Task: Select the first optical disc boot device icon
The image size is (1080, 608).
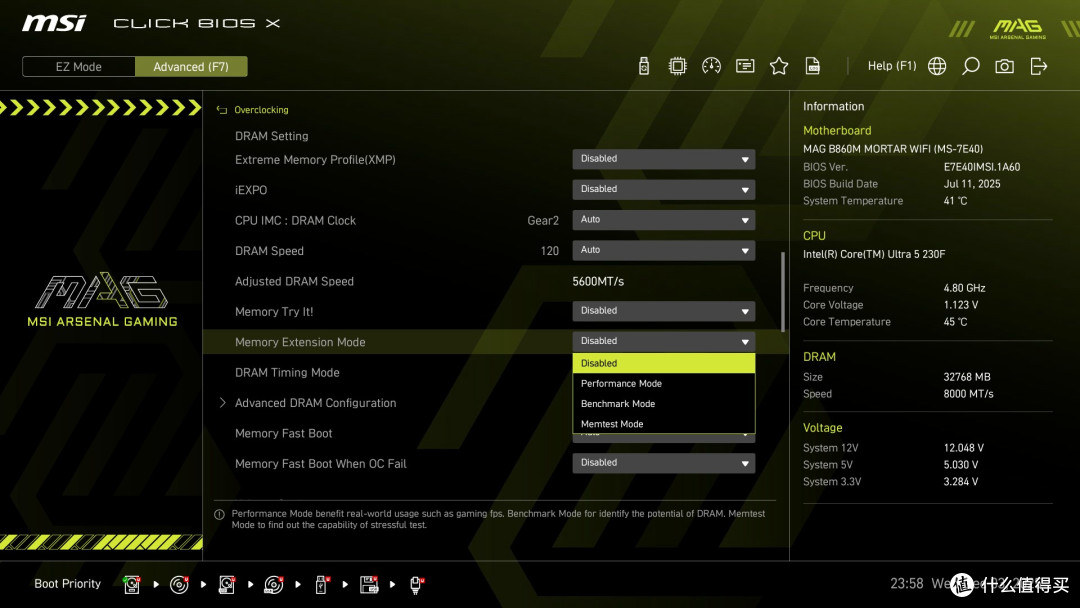Action: [179, 585]
